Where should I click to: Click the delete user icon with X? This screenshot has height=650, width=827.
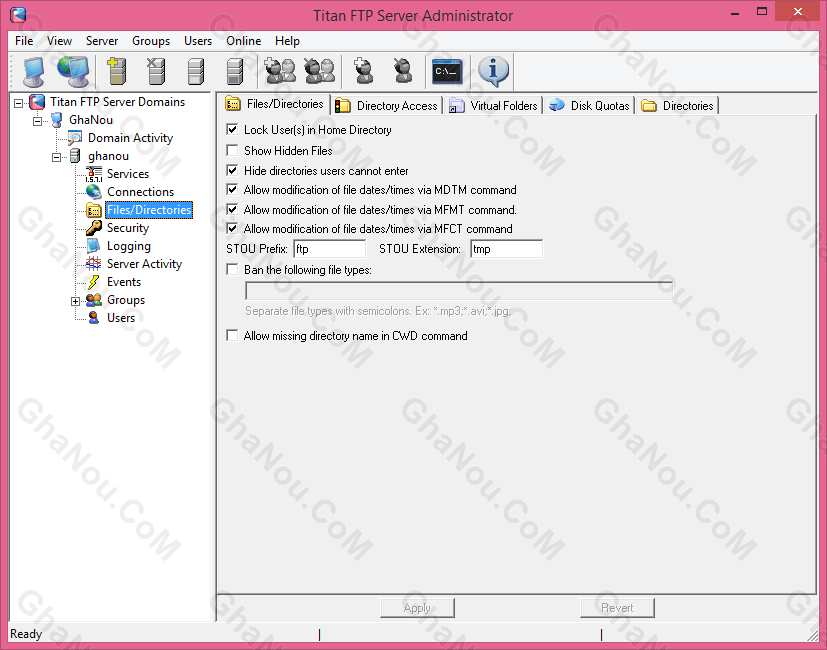click(x=403, y=71)
